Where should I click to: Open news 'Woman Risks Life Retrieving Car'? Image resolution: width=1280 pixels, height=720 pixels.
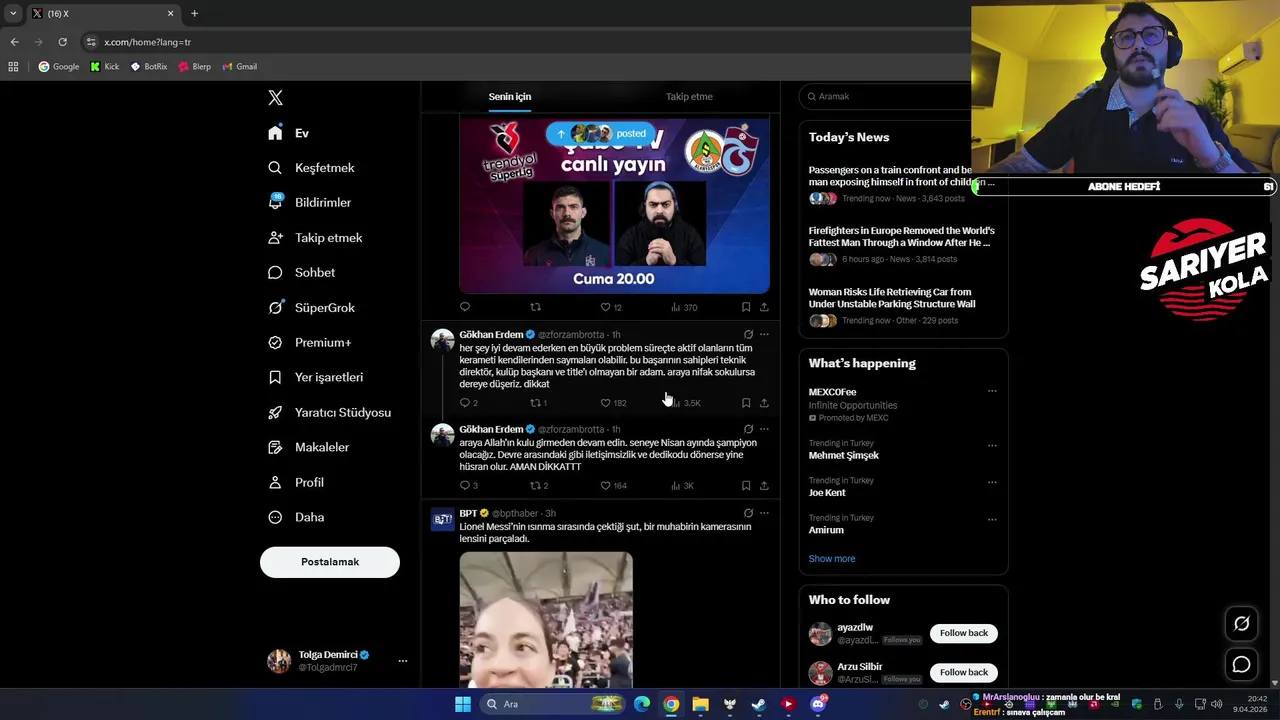[892, 298]
